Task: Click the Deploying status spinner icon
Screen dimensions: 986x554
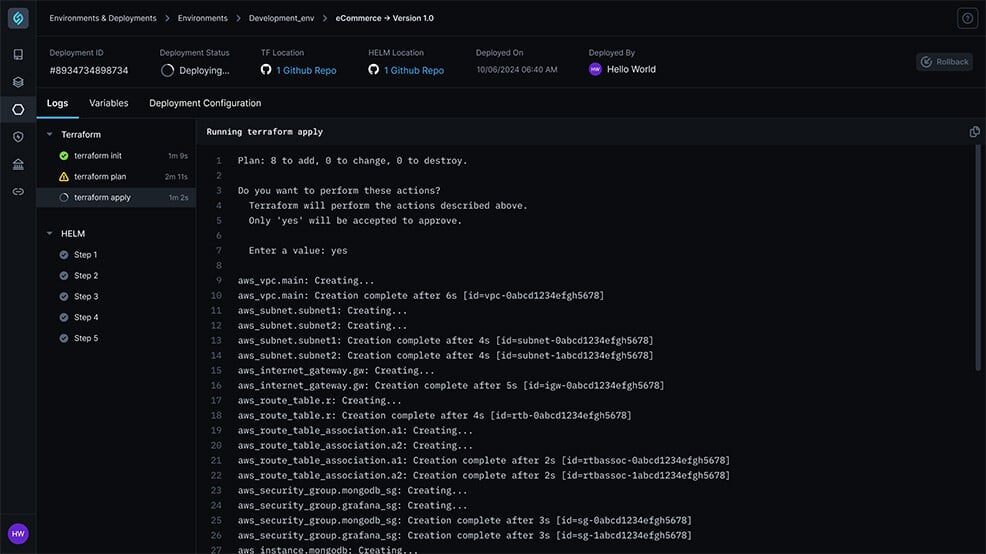Action: pos(167,70)
